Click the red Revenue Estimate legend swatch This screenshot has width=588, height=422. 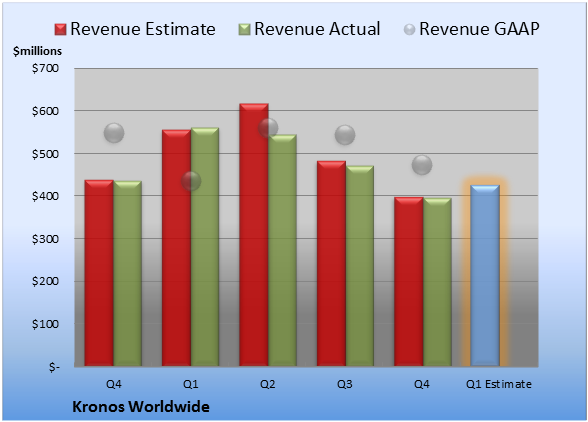(60, 30)
